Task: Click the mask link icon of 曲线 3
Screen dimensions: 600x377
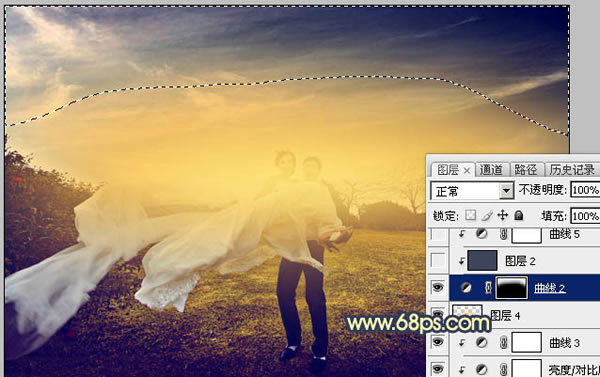Action: (503, 343)
